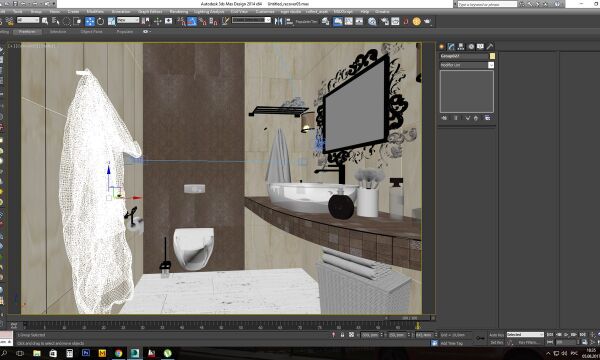Toggle Window/Crossing selection mode

77,21
